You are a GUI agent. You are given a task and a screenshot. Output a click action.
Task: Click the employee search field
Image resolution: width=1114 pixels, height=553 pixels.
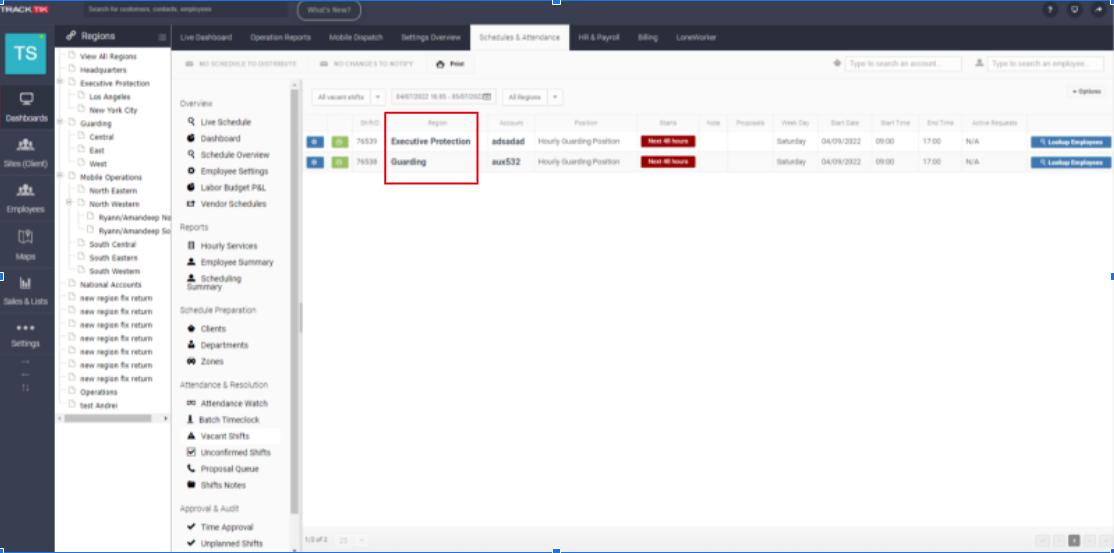pyautogui.click(x=1047, y=64)
